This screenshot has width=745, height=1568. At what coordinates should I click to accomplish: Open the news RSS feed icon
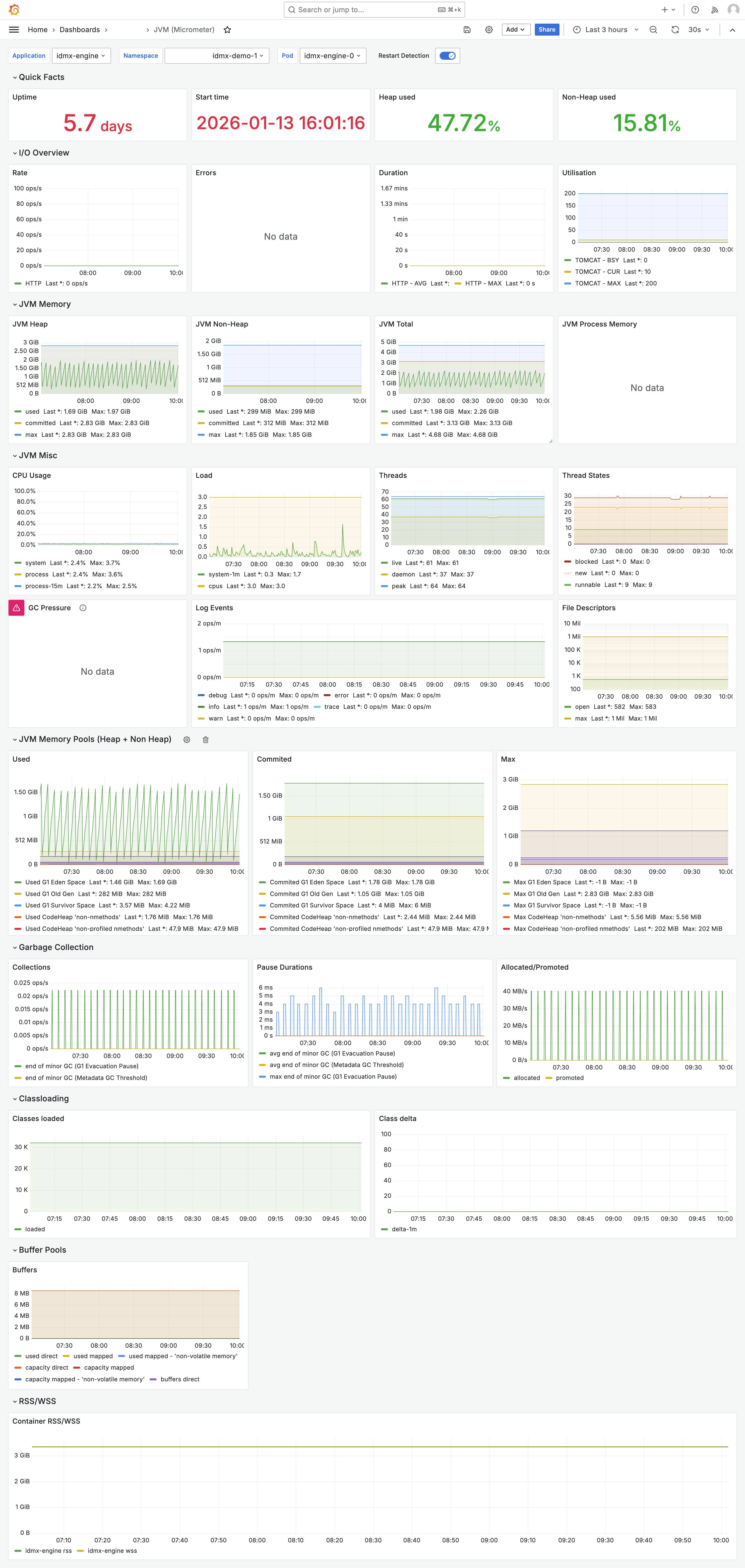point(715,10)
